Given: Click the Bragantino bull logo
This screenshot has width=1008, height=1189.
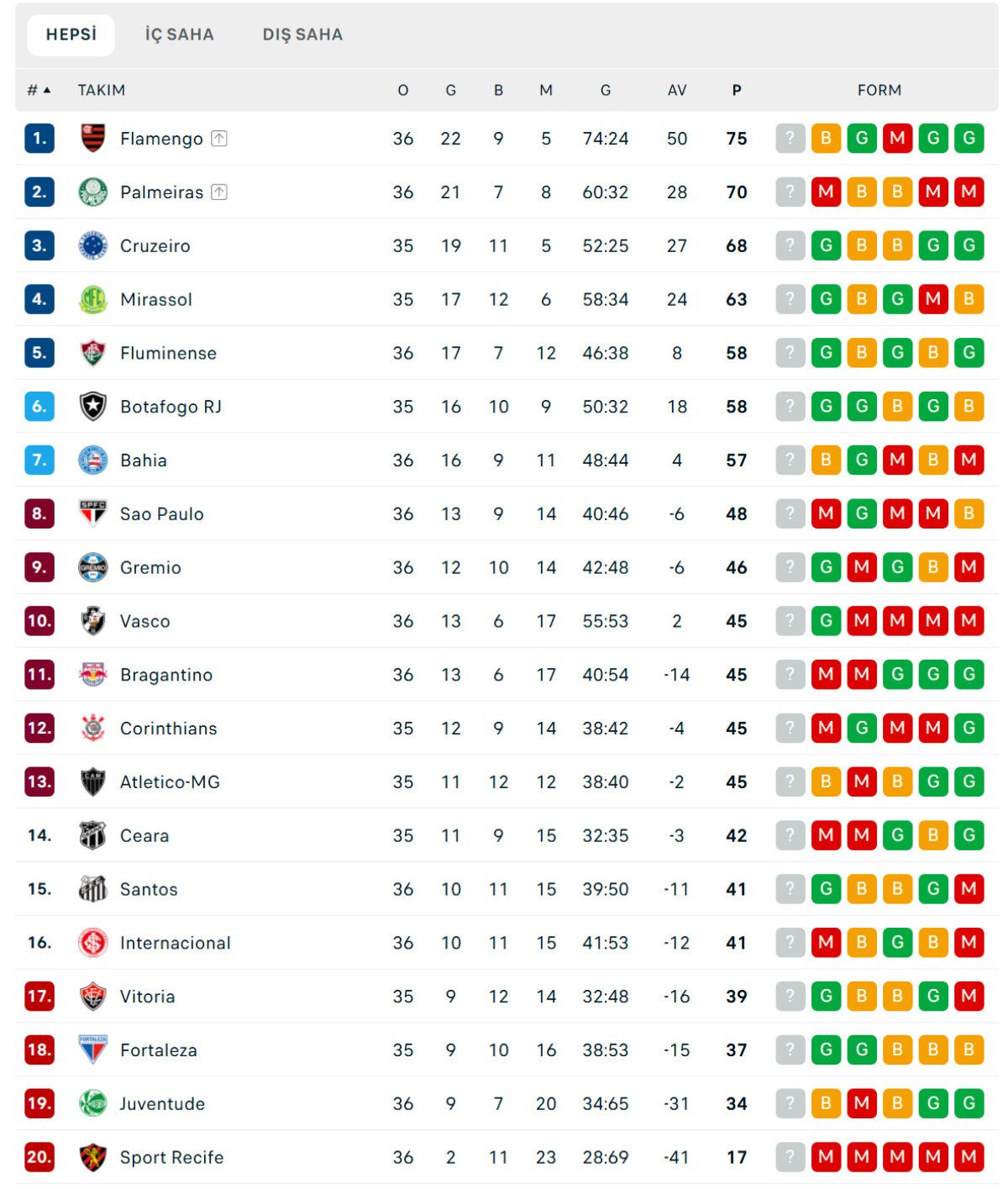Looking at the screenshot, I should pos(92,674).
